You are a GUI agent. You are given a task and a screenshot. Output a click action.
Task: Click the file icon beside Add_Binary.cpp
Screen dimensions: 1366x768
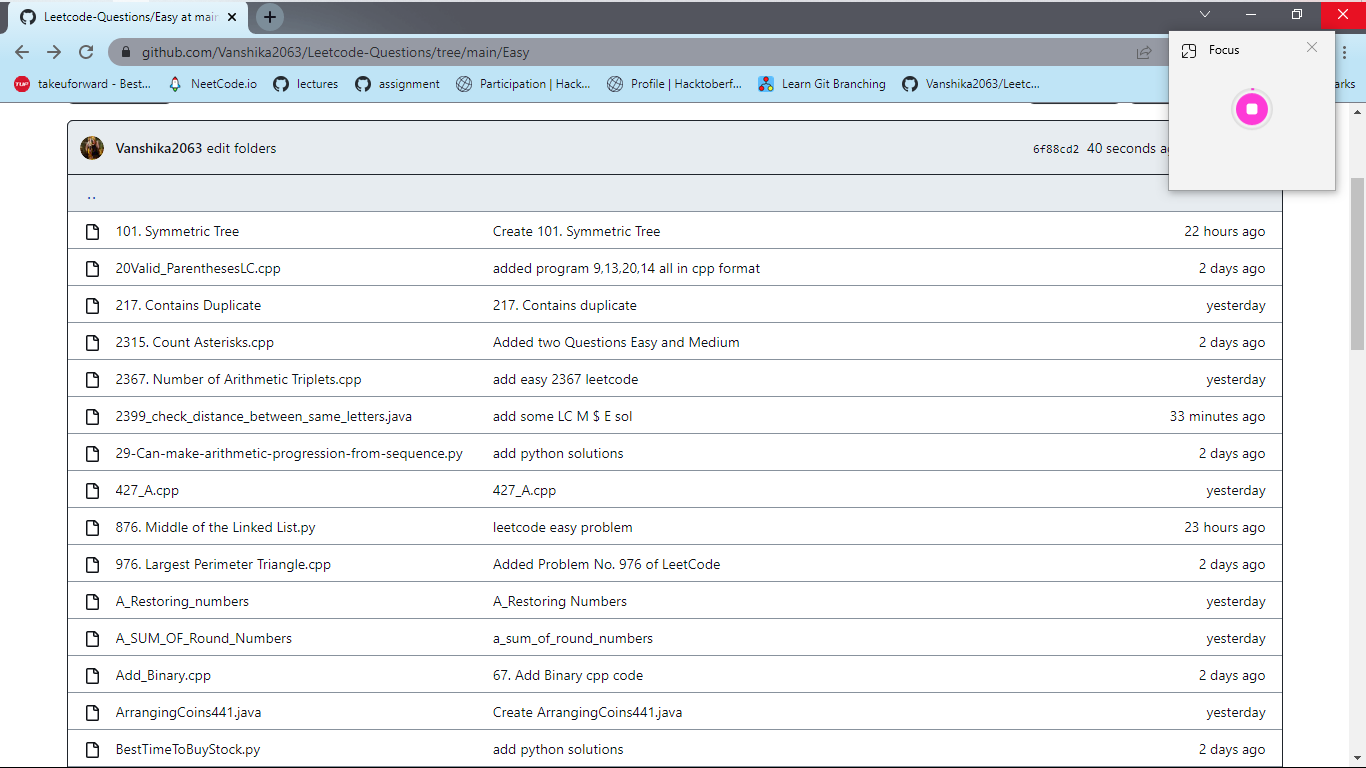[x=92, y=675]
